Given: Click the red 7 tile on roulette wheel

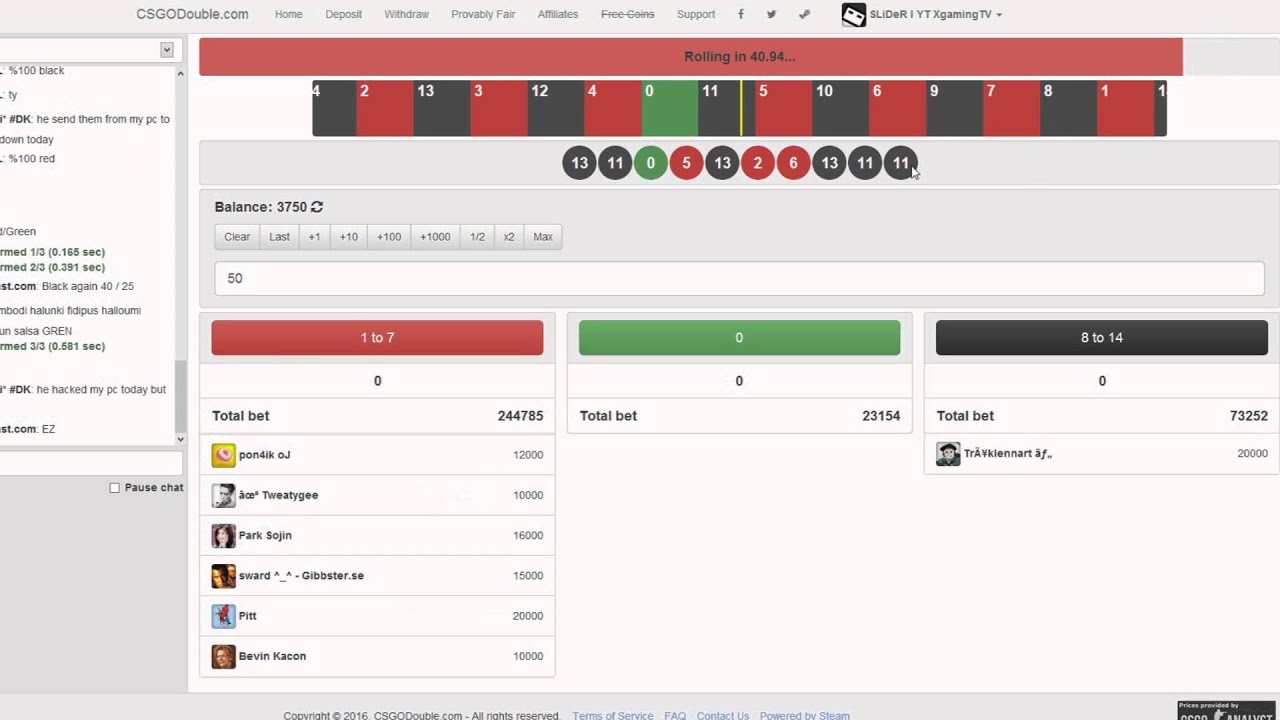Looking at the screenshot, I should pyautogui.click(x=1012, y=108).
